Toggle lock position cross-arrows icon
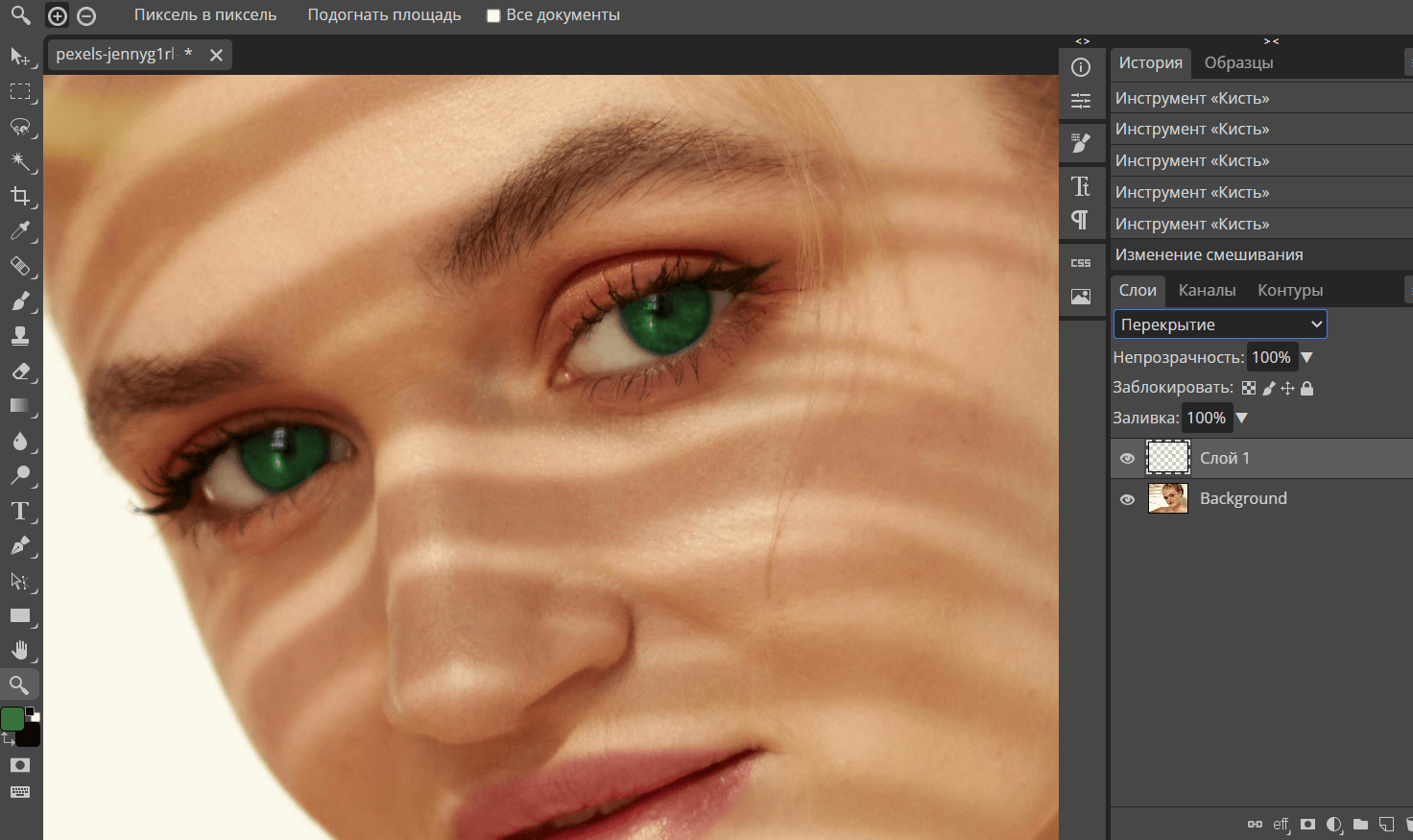This screenshot has width=1413, height=840. coord(1288,388)
